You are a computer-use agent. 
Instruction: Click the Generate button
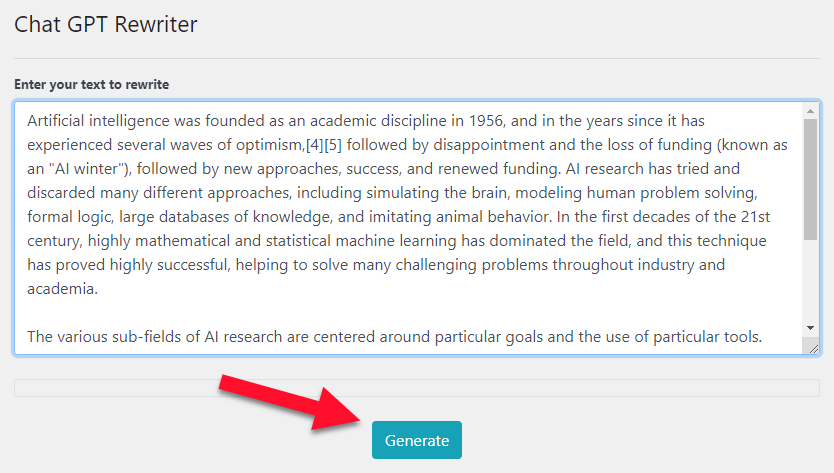click(x=416, y=440)
